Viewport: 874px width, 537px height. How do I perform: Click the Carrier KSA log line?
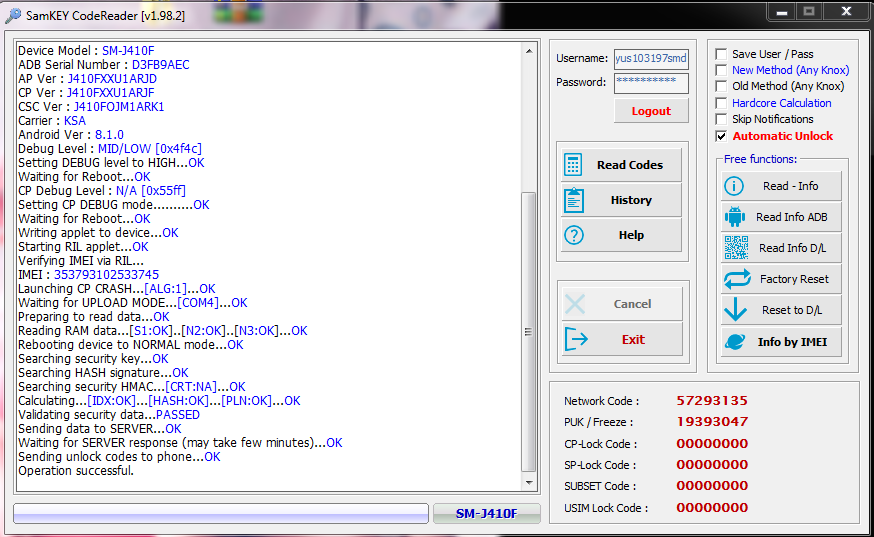tap(52, 121)
